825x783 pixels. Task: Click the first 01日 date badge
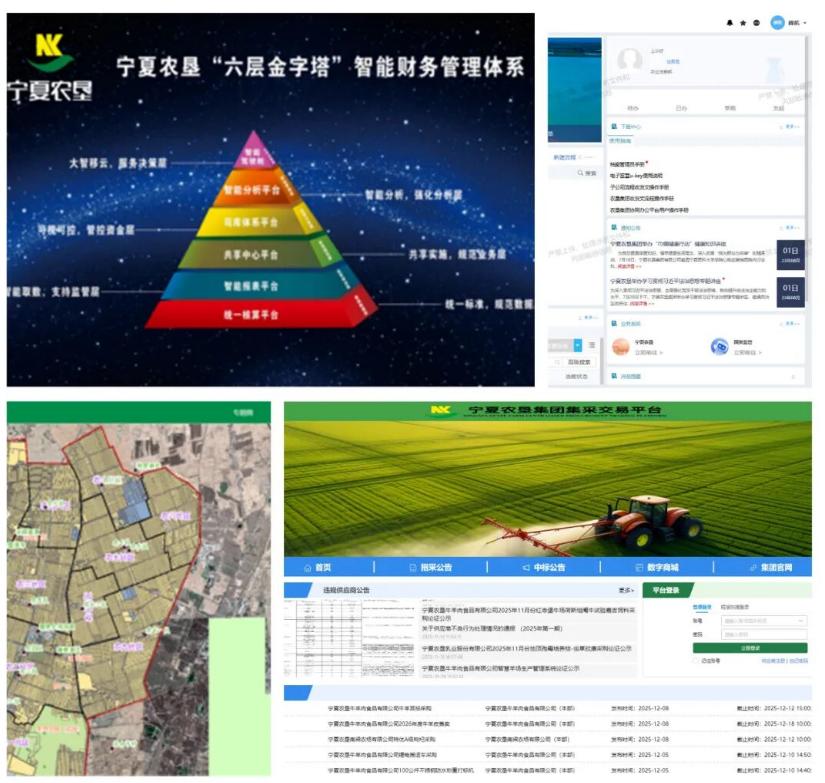[x=789, y=254]
